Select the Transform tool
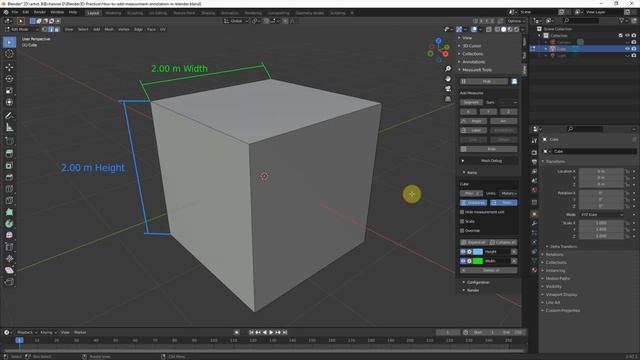This screenshot has height=360, width=640. click(9, 102)
